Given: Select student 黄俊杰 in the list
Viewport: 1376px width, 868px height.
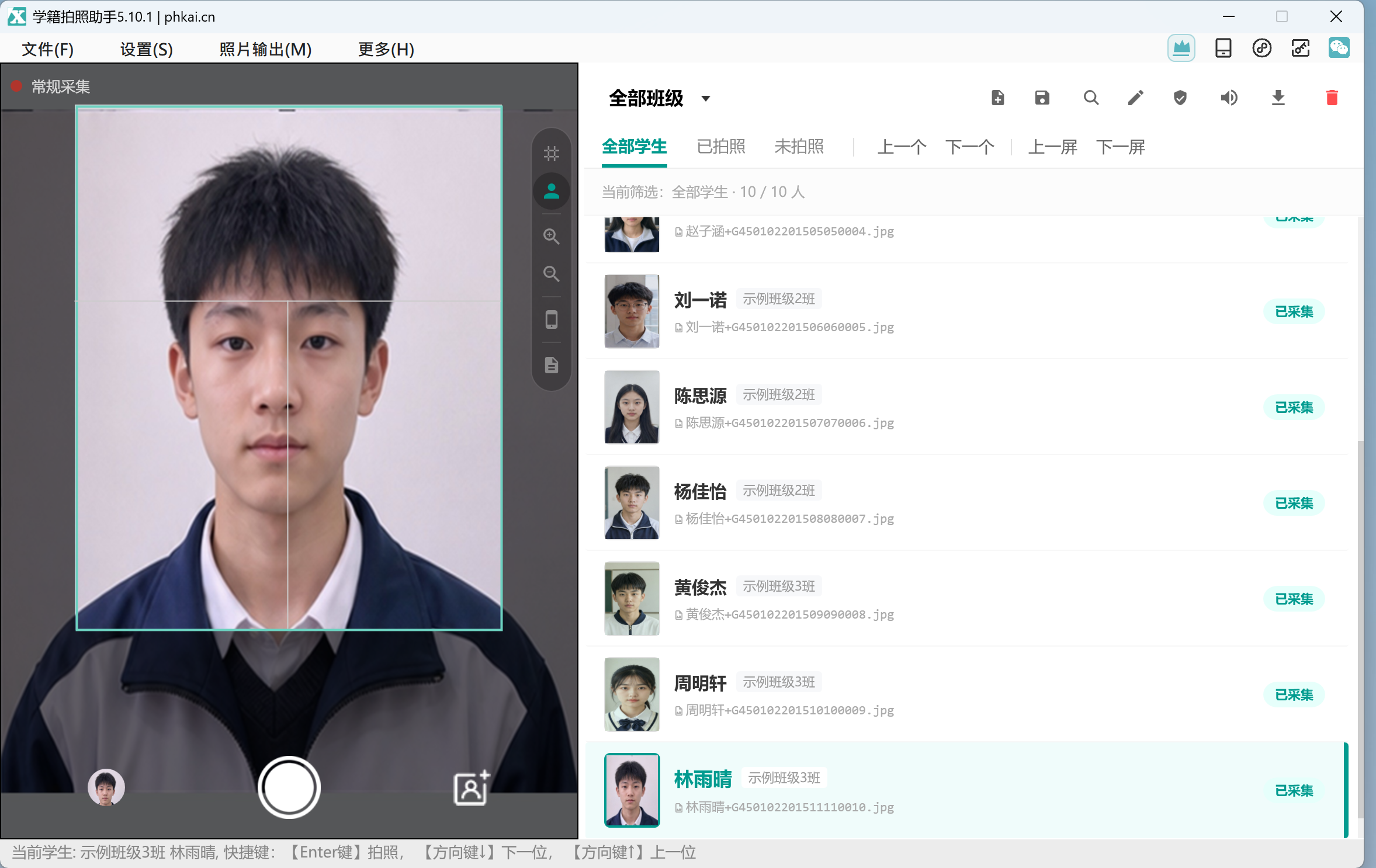Looking at the screenshot, I should click(x=966, y=599).
